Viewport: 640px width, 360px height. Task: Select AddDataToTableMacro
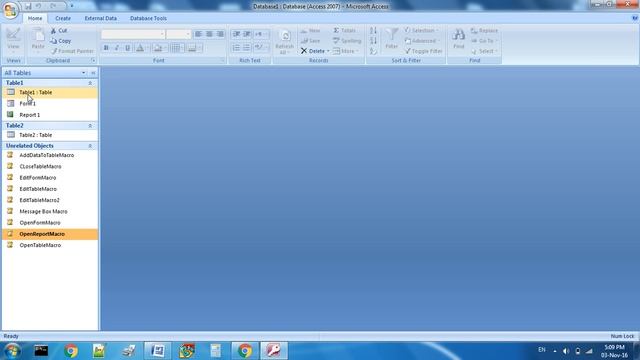click(x=50, y=155)
